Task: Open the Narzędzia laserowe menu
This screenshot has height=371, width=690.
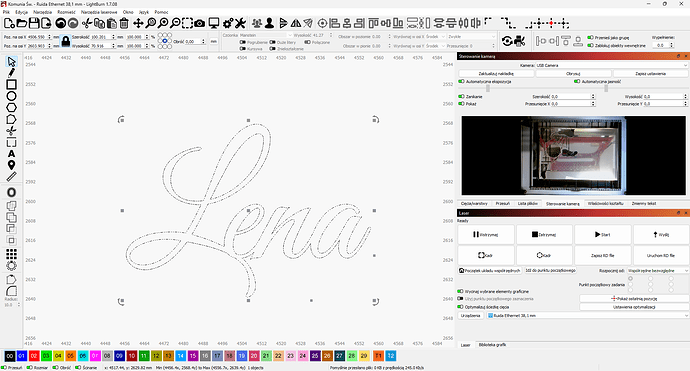Action: (99, 12)
